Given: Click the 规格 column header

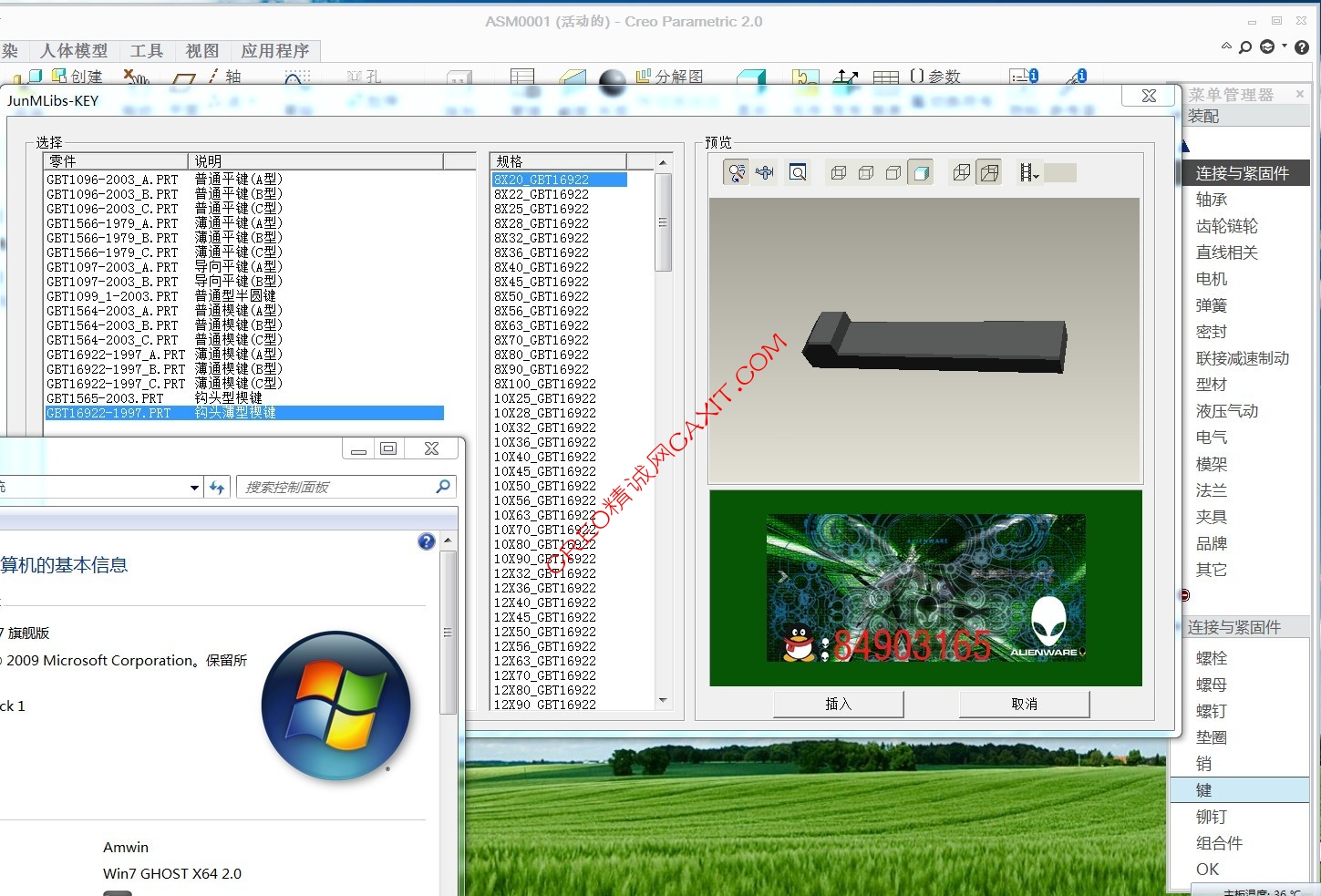Looking at the screenshot, I should pos(559,161).
